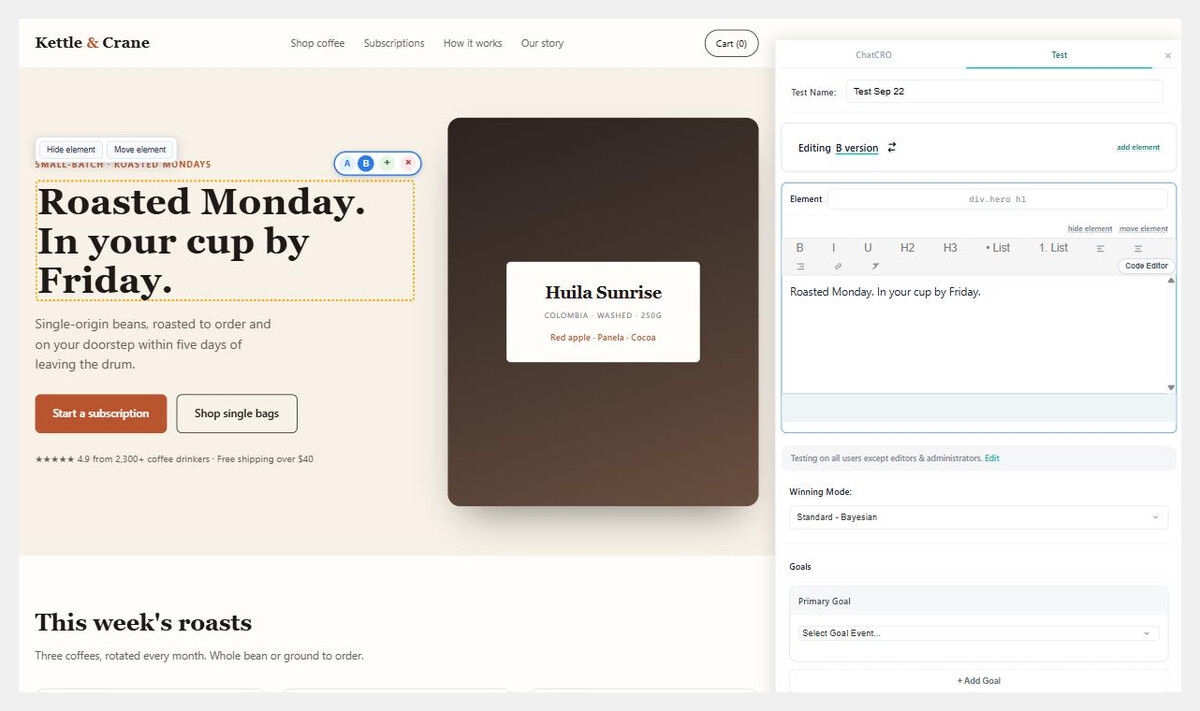Image resolution: width=1200 pixels, height=711 pixels.
Task: Click the 4.9 rating text line
Action: 174,459
